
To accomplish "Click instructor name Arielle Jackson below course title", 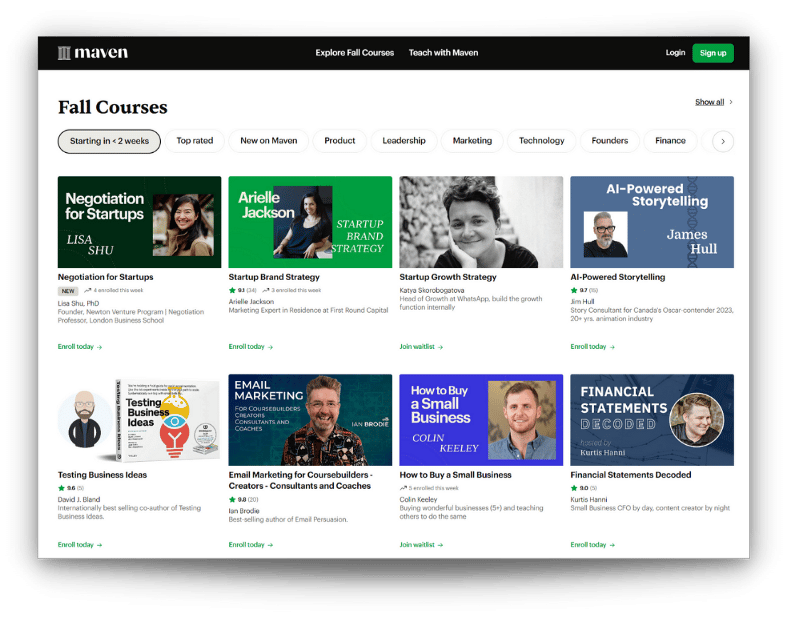I will pos(251,302).
